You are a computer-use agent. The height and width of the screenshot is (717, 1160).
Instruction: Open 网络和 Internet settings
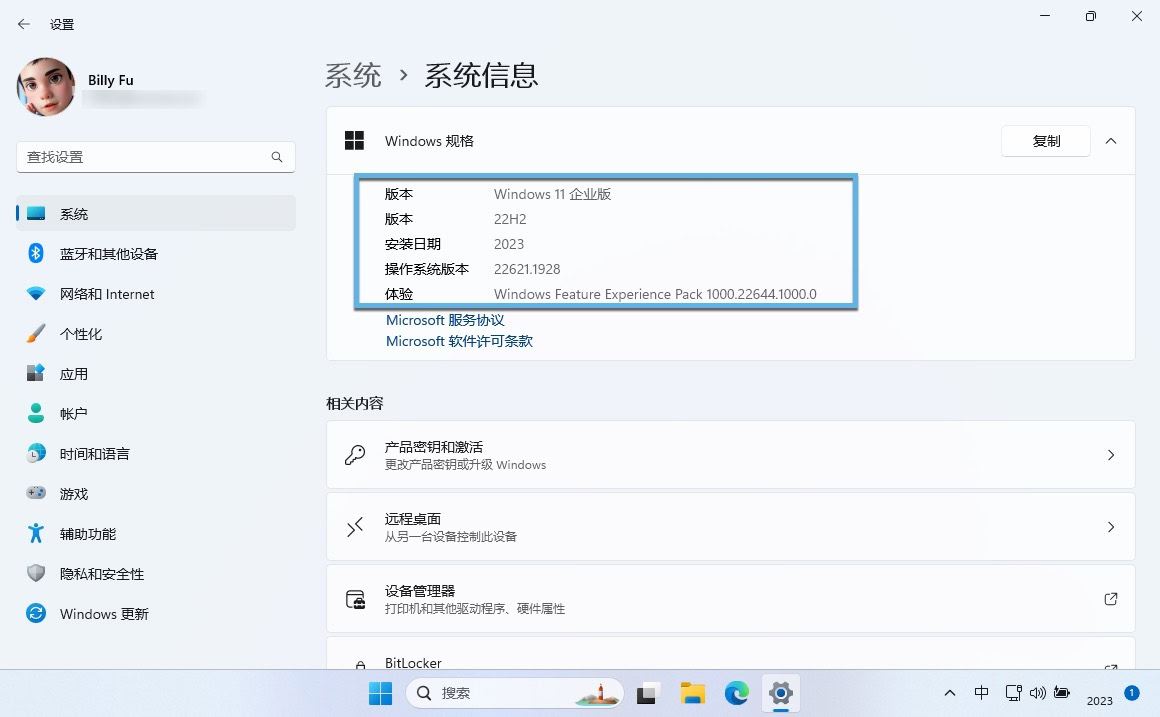point(106,294)
